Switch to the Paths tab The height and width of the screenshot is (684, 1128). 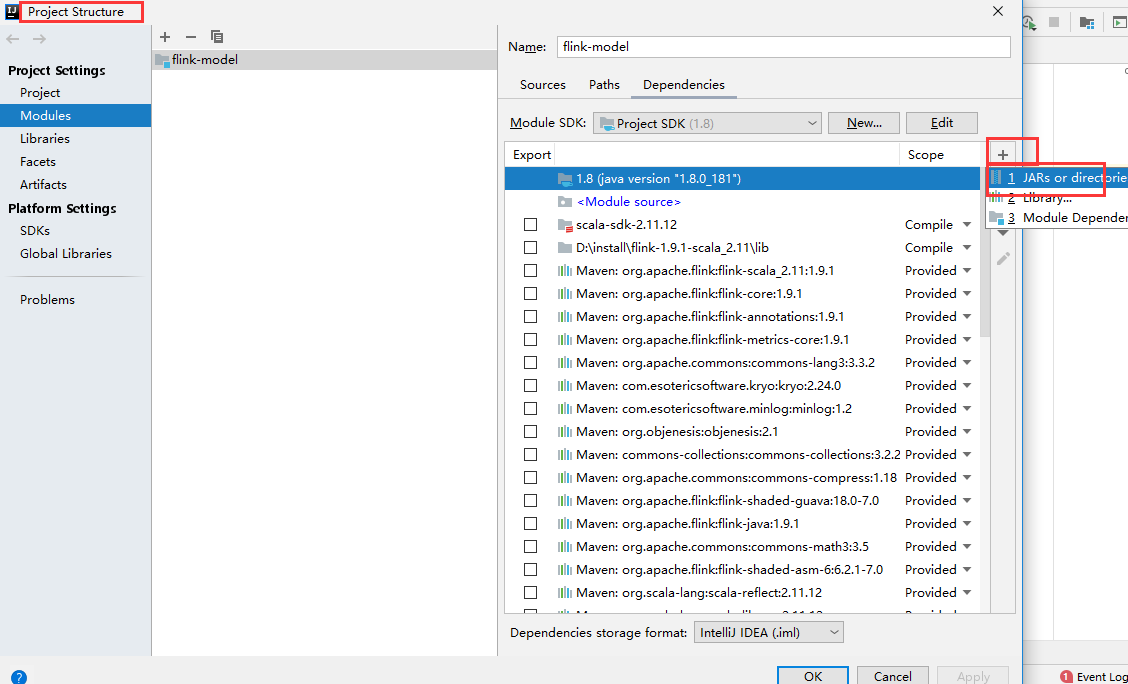click(x=604, y=85)
